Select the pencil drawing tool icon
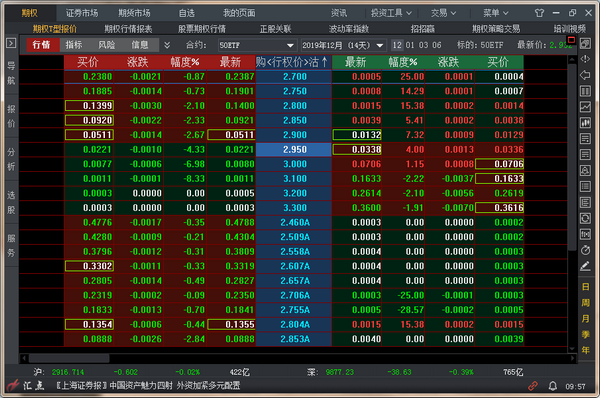Image resolution: width=600 pixels, height=398 pixels. coord(585,266)
